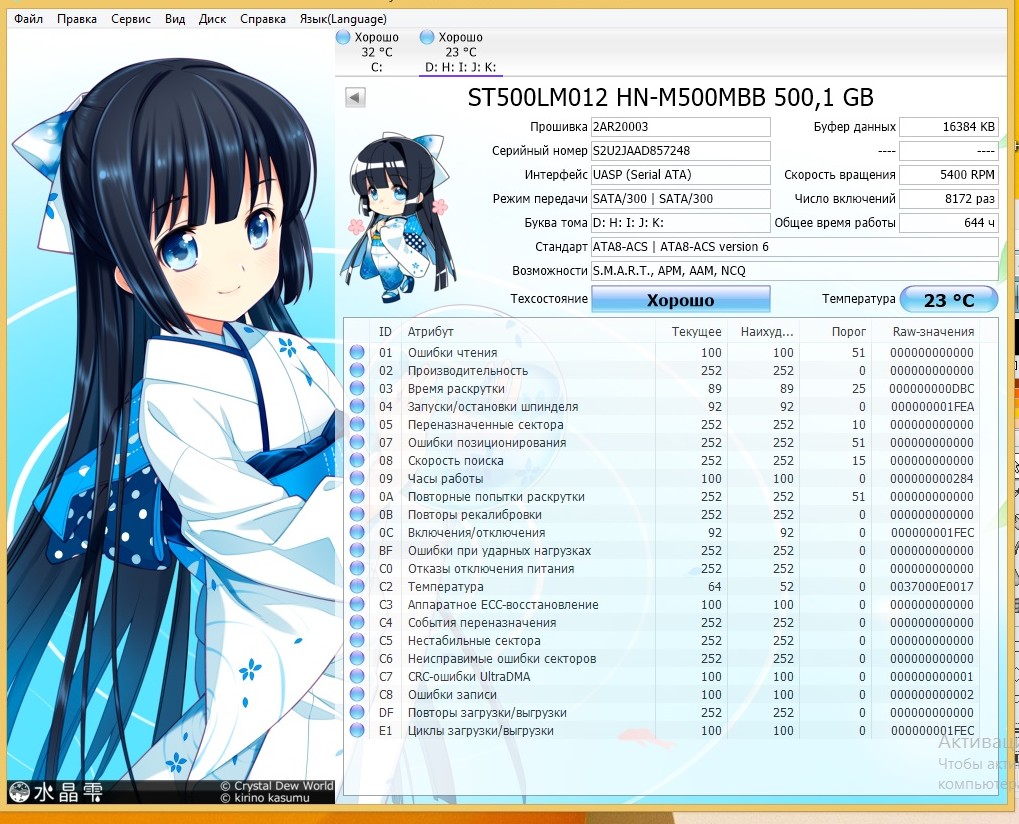This screenshot has width=1019, height=824.
Task: Click the Хорошо health status button
Action: [680, 300]
